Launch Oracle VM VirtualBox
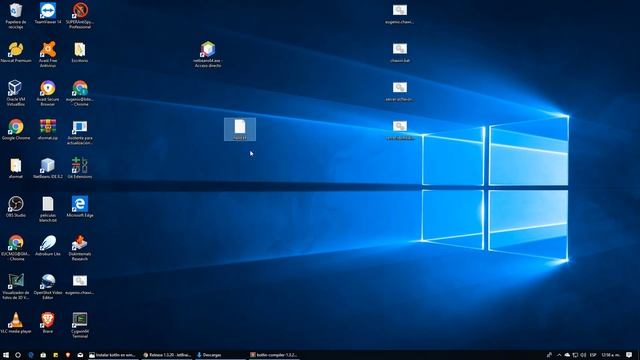This screenshot has height=360, width=640. 16,93
